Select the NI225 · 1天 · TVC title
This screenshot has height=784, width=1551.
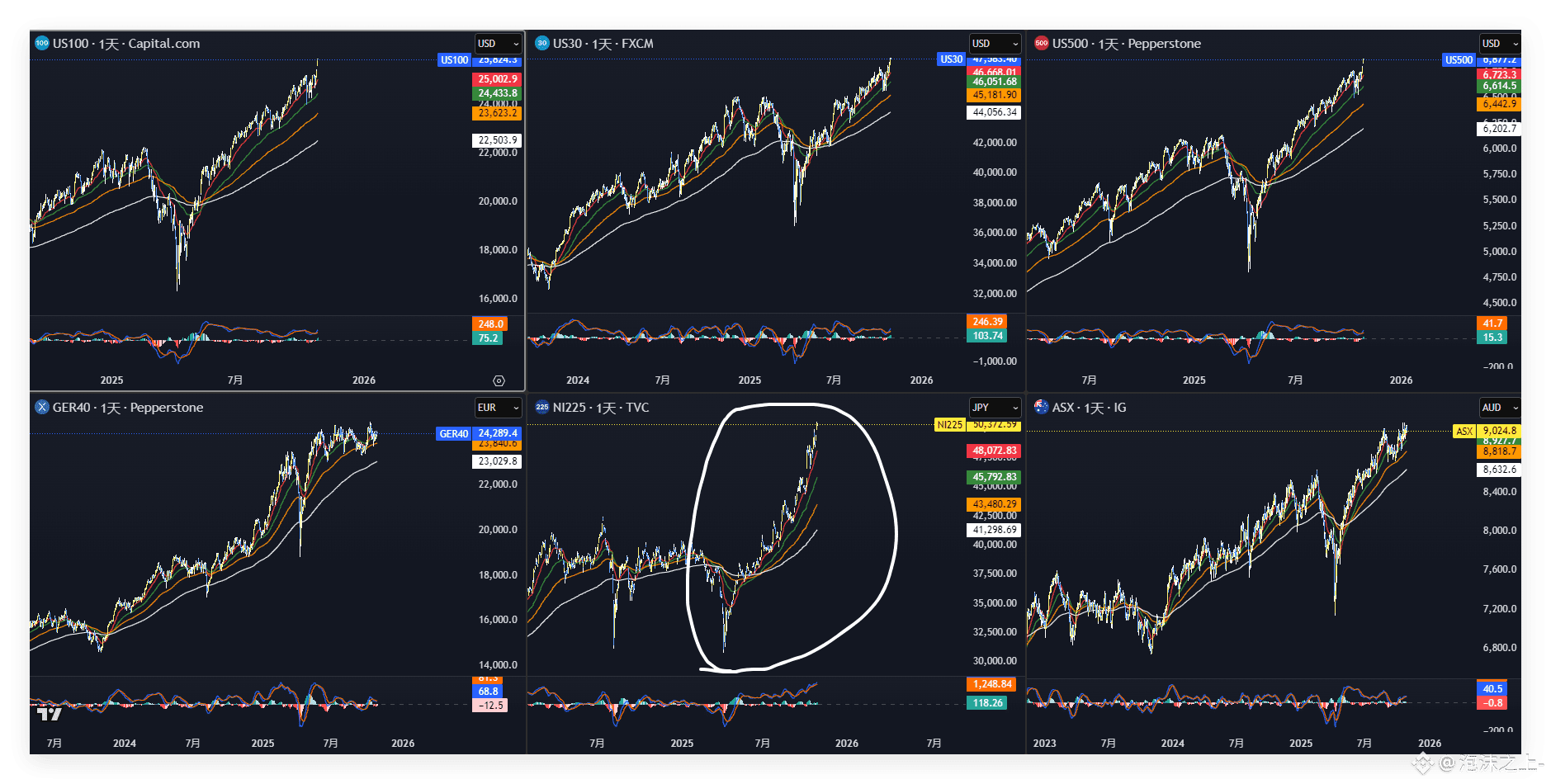[601, 408]
